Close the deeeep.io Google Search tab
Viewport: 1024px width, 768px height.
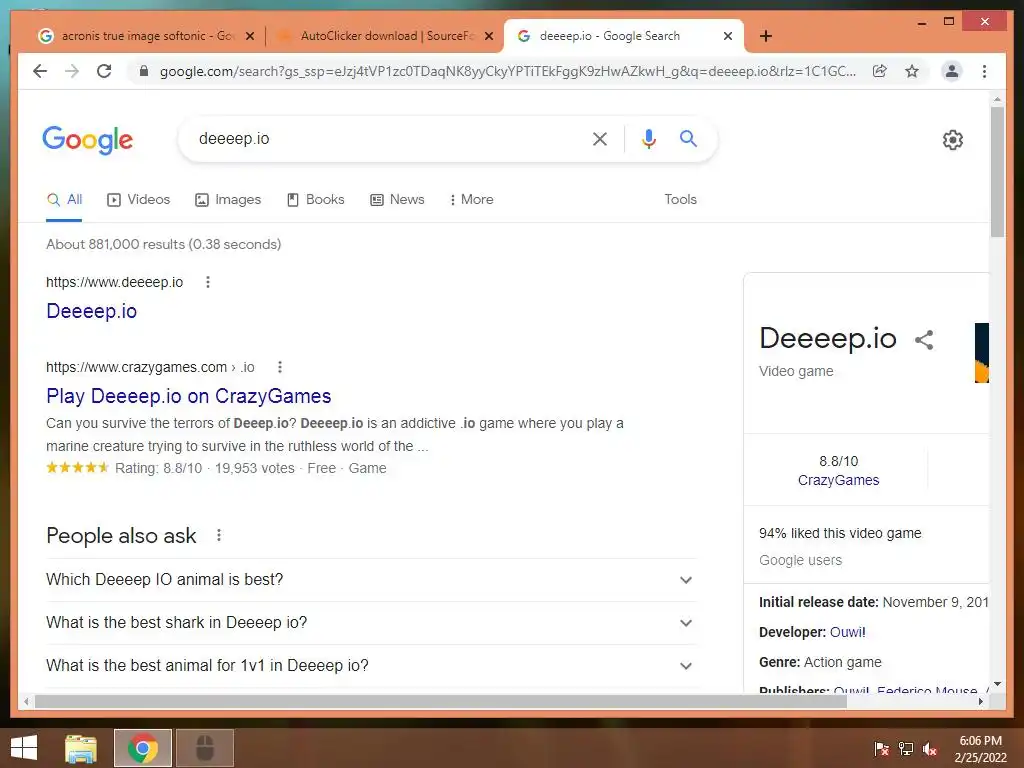click(x=728, y=37)
